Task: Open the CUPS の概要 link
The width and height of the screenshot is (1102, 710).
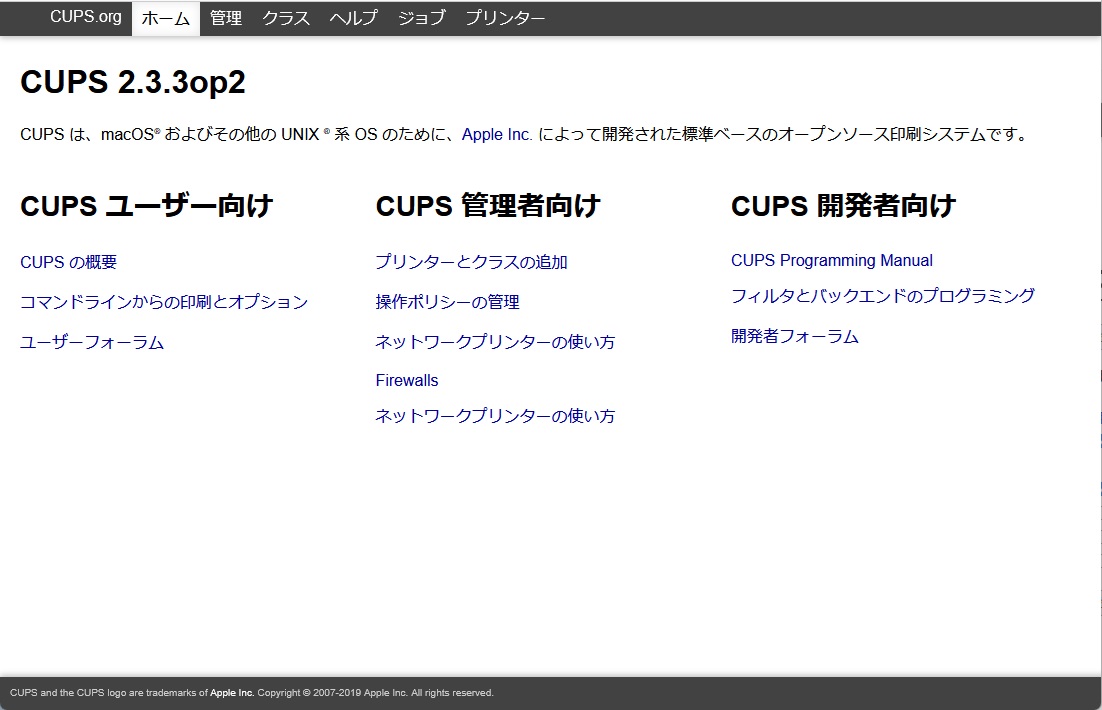Action: click(69, 262)
